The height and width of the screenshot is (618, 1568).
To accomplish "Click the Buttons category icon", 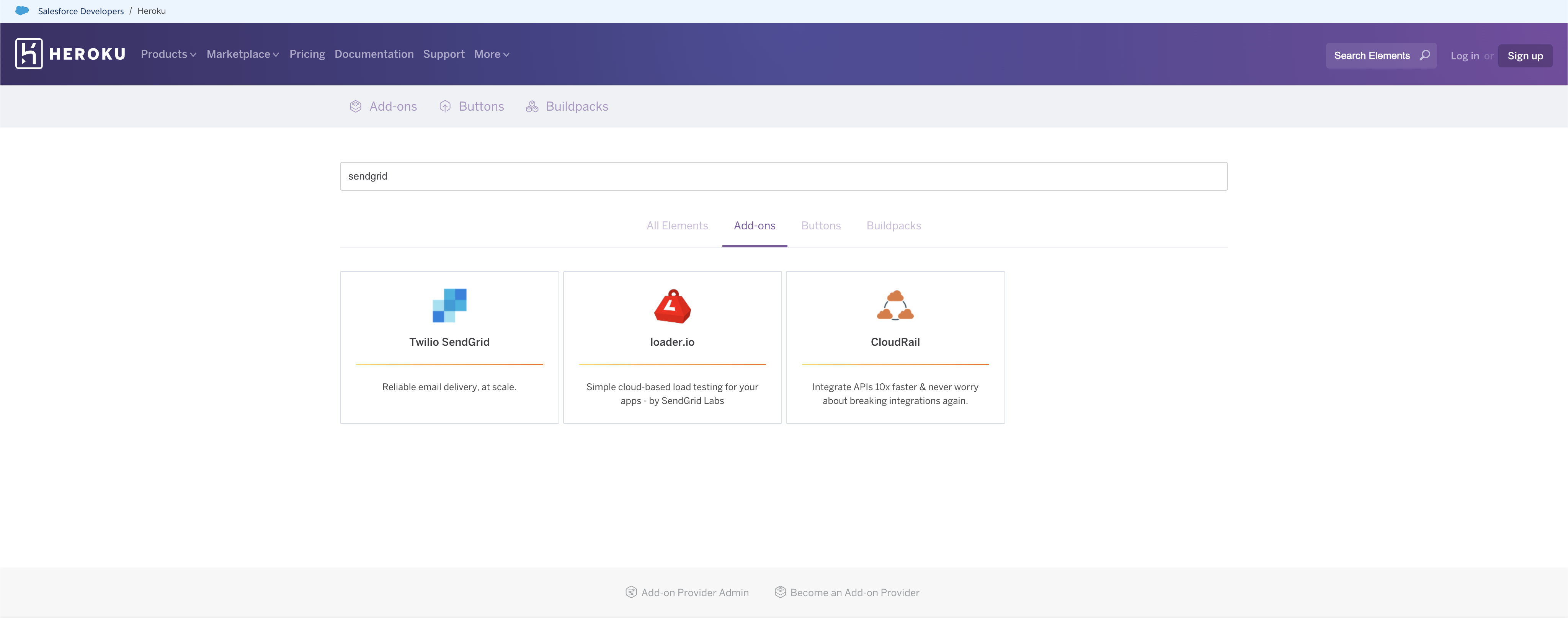I will click(x=445, y=105).
